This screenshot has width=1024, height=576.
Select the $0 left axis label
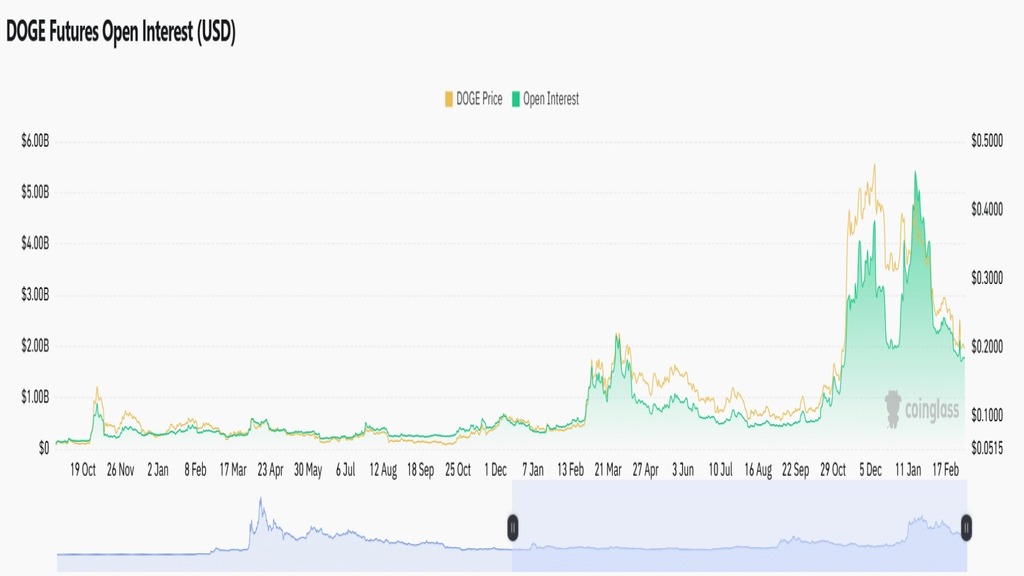point(44,449)
